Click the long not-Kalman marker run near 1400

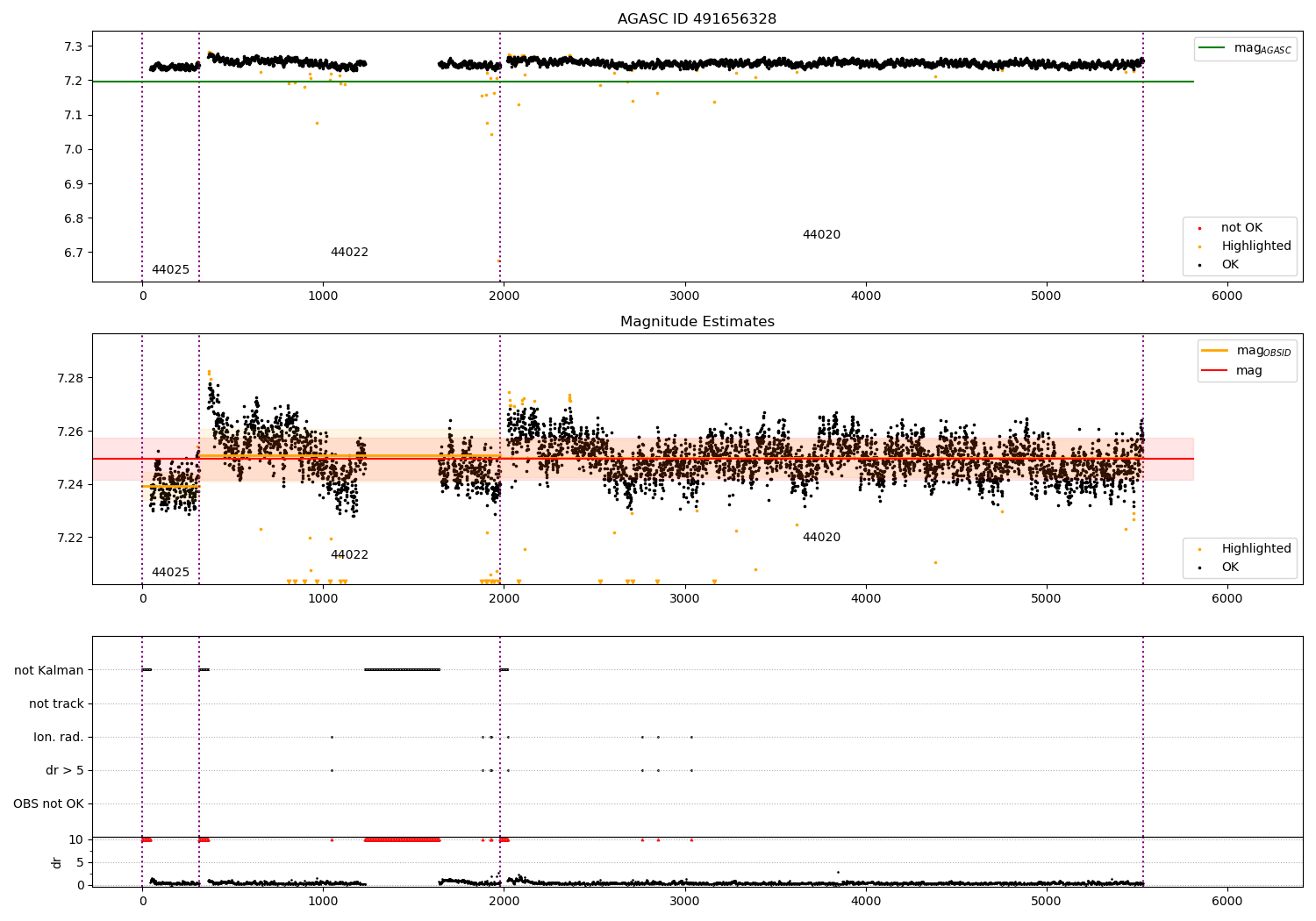point(402,670)
